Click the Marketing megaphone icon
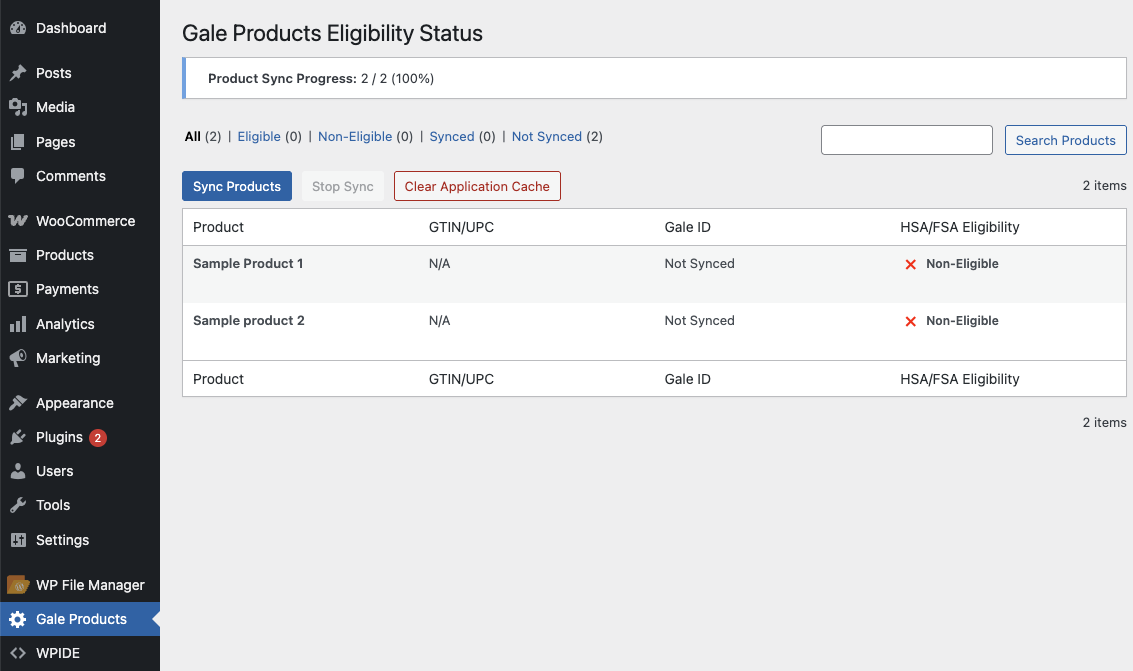Screen dimensions: 1133x671 tap(17, 358)
